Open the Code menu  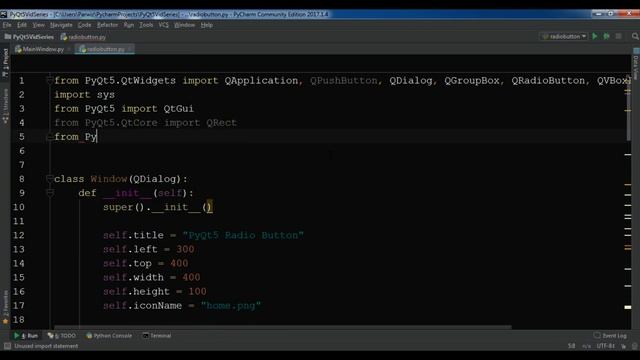(x=84, y=25)
